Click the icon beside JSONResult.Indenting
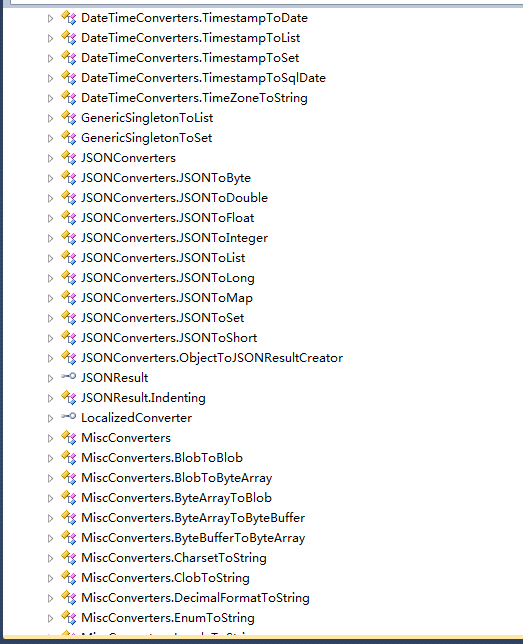The image size is (523, 644). pos(69,398)
